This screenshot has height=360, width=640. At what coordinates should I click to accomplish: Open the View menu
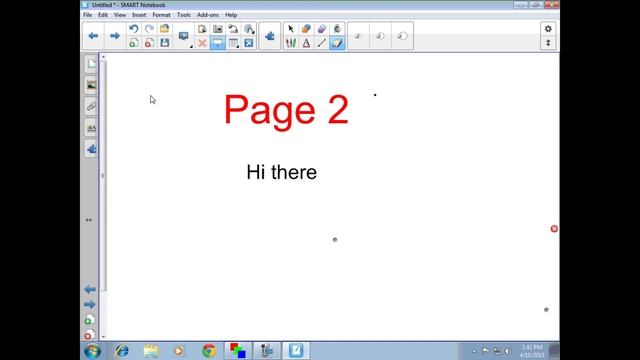[120, 15]
